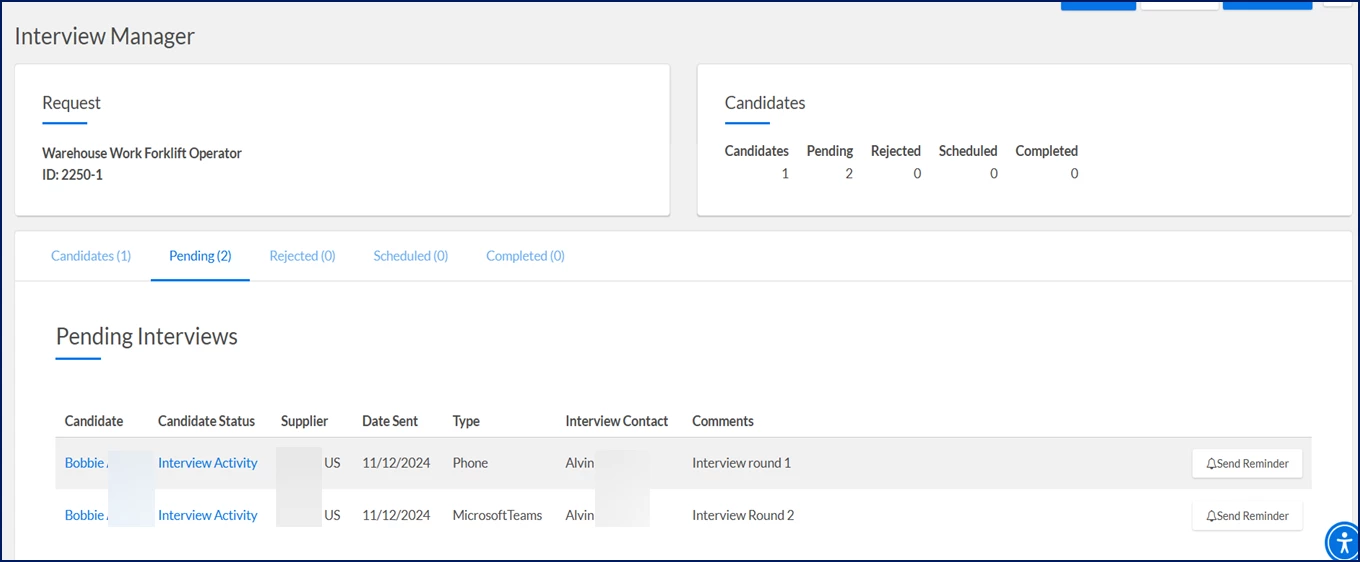Click the Pending Interviews heading
The width and height of the screenshot is (1360, 562).
tap(147, 336)
